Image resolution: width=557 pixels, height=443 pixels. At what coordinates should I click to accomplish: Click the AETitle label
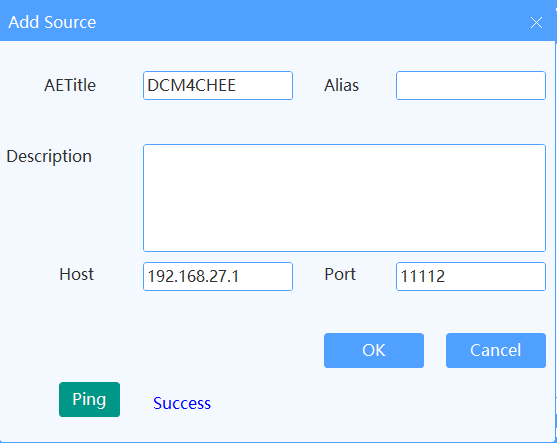(x=70, y=85)
